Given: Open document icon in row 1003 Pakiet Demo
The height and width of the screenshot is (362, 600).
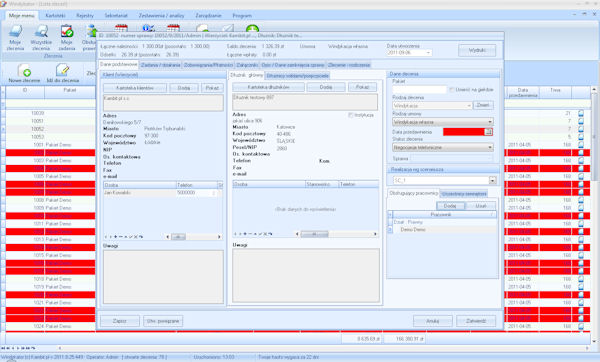Looking at the screenshot, I should click(581, 160).
